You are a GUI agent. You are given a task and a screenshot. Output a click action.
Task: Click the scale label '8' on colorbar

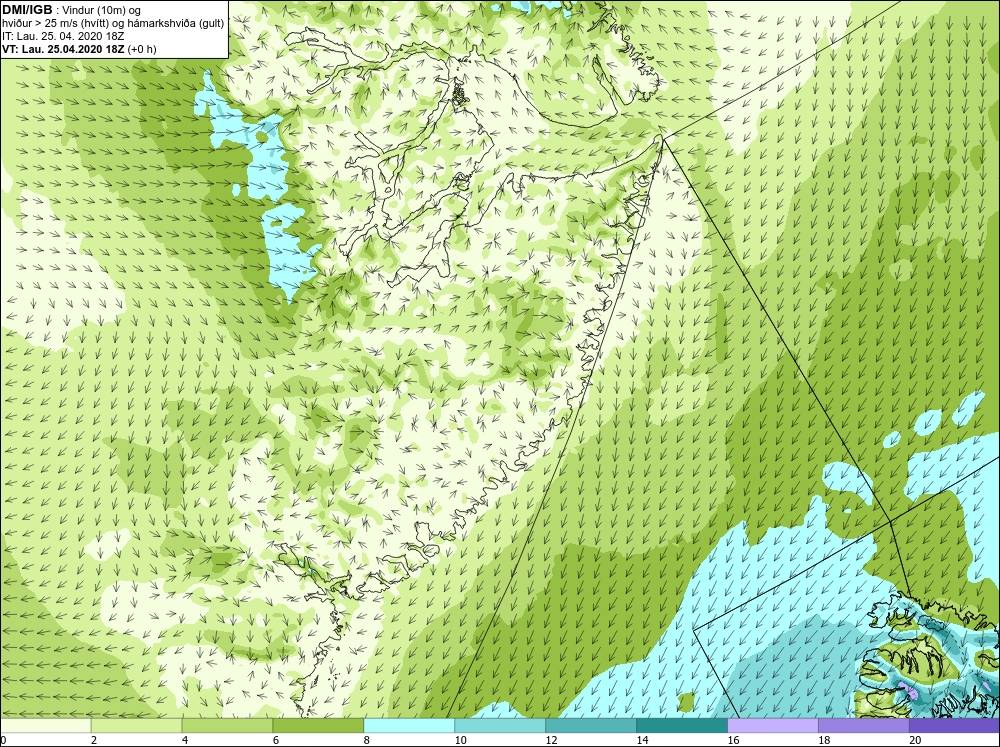point(367,740)
